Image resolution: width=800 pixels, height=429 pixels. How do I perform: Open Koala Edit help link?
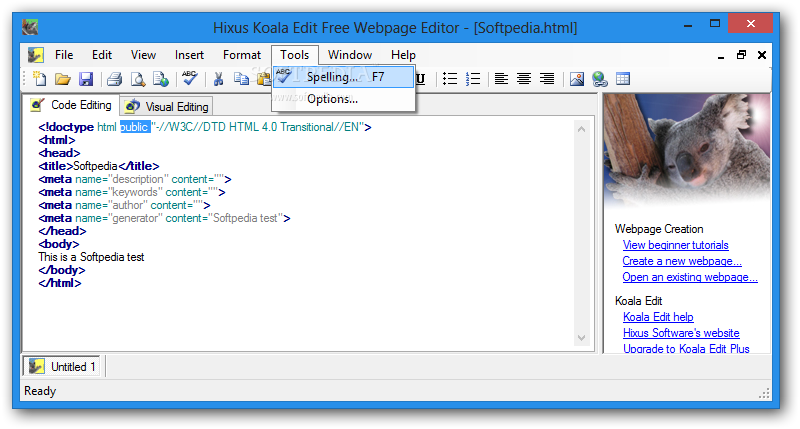point(658,317)
